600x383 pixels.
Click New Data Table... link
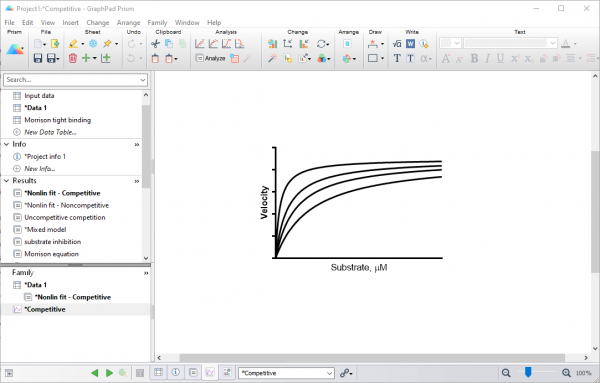click(x=51, y=132)
